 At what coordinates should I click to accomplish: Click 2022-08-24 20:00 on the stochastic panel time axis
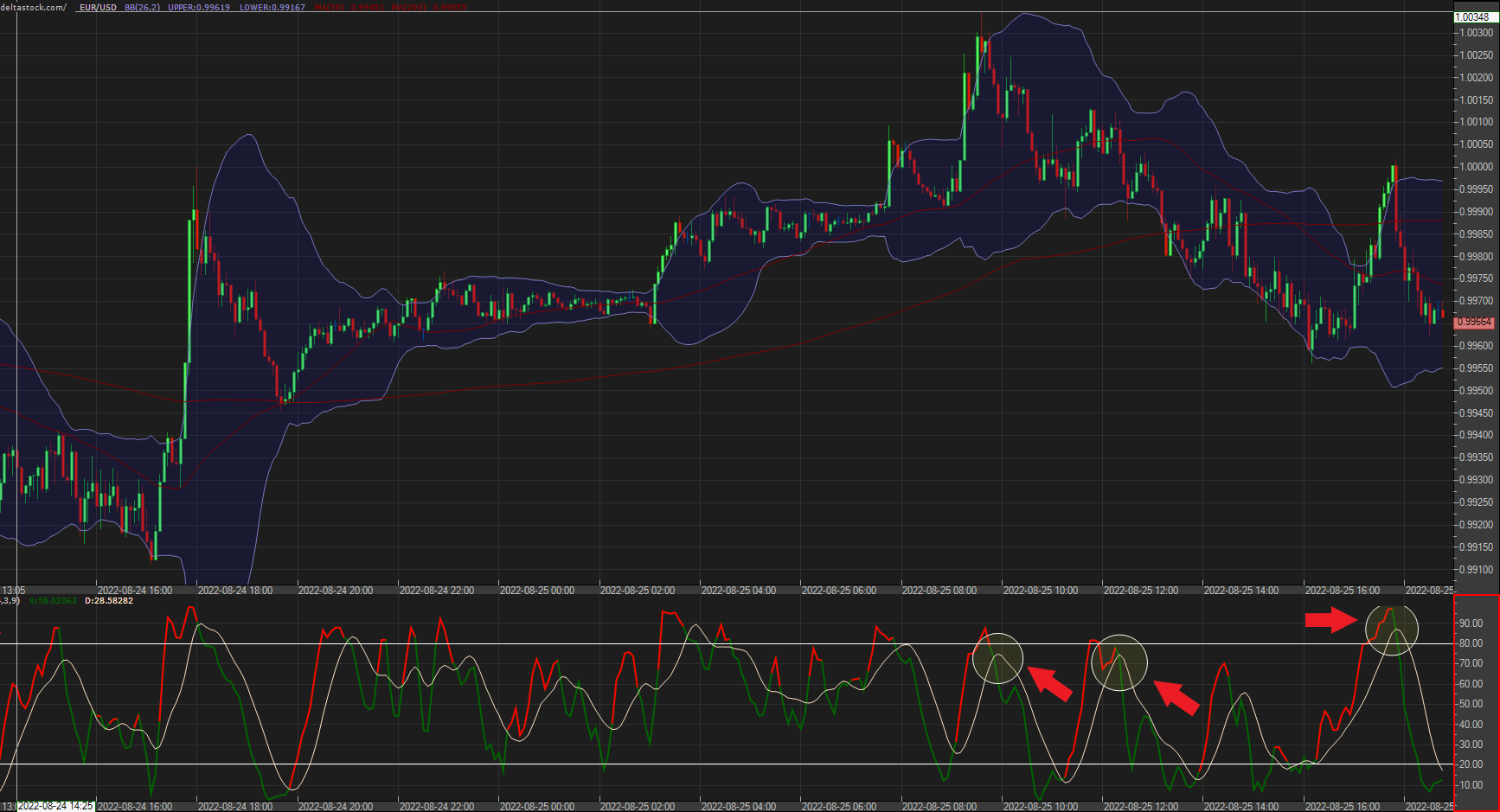336,806
